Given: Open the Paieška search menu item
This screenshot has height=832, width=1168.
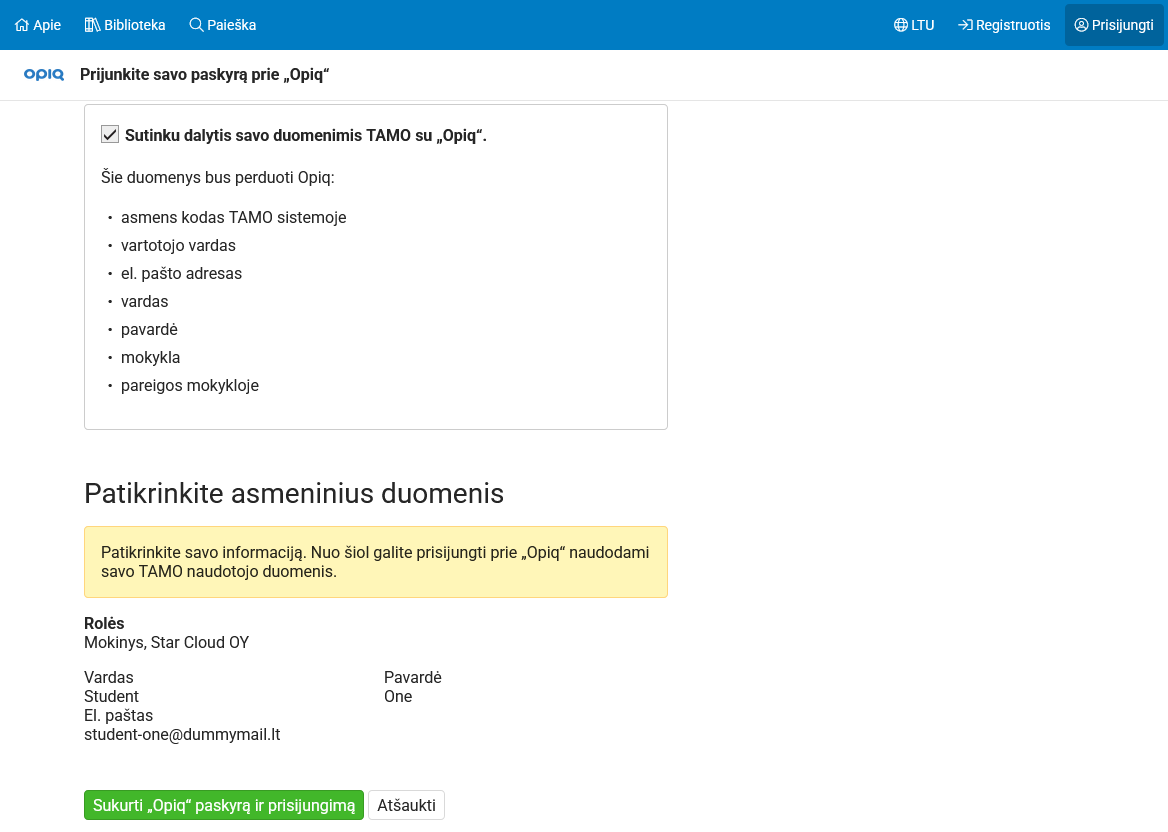Looking at the screenshot, I should 231,25.
